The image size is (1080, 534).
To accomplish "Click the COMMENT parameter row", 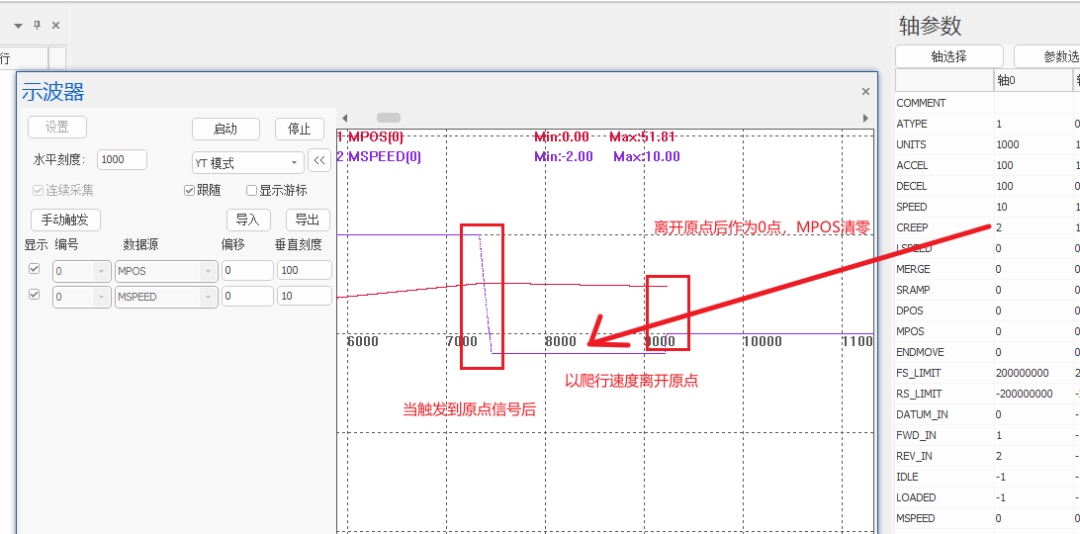I will point(988,103).
